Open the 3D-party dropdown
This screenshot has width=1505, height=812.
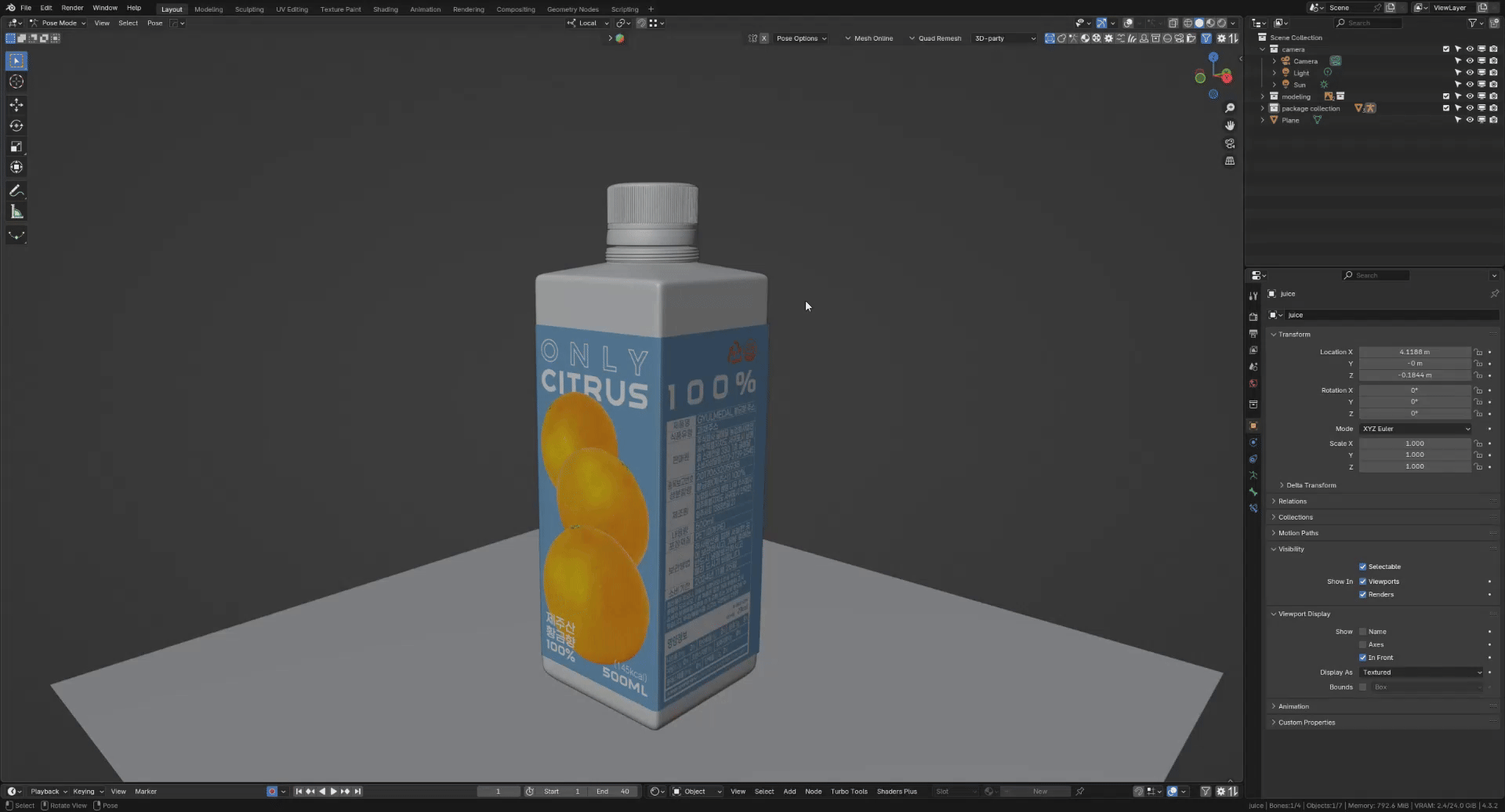[x=1004, y=38]
